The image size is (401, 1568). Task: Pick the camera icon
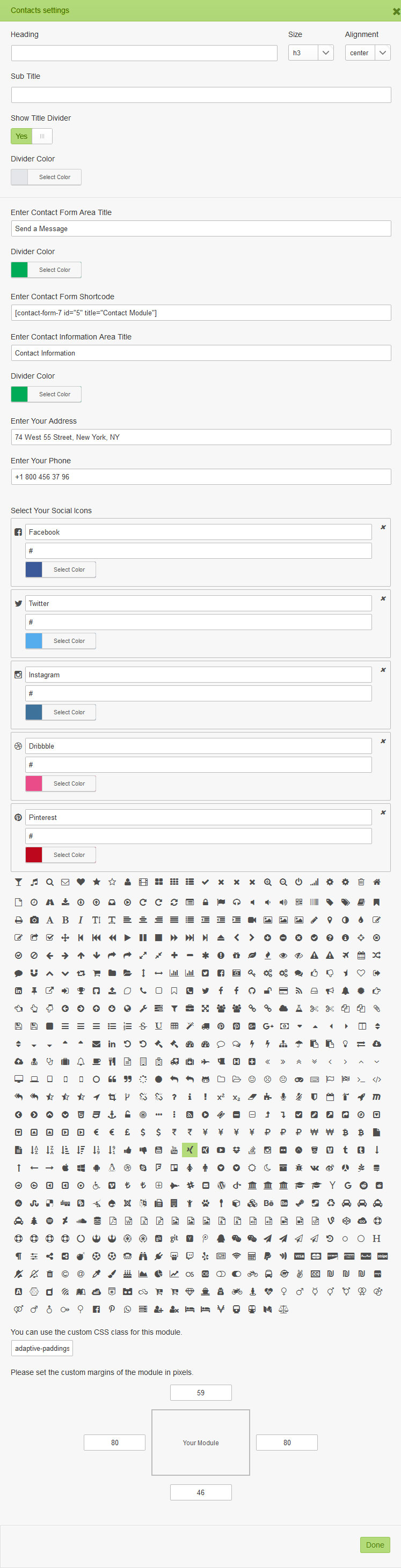pyautogui.click(x=34, y=920)
